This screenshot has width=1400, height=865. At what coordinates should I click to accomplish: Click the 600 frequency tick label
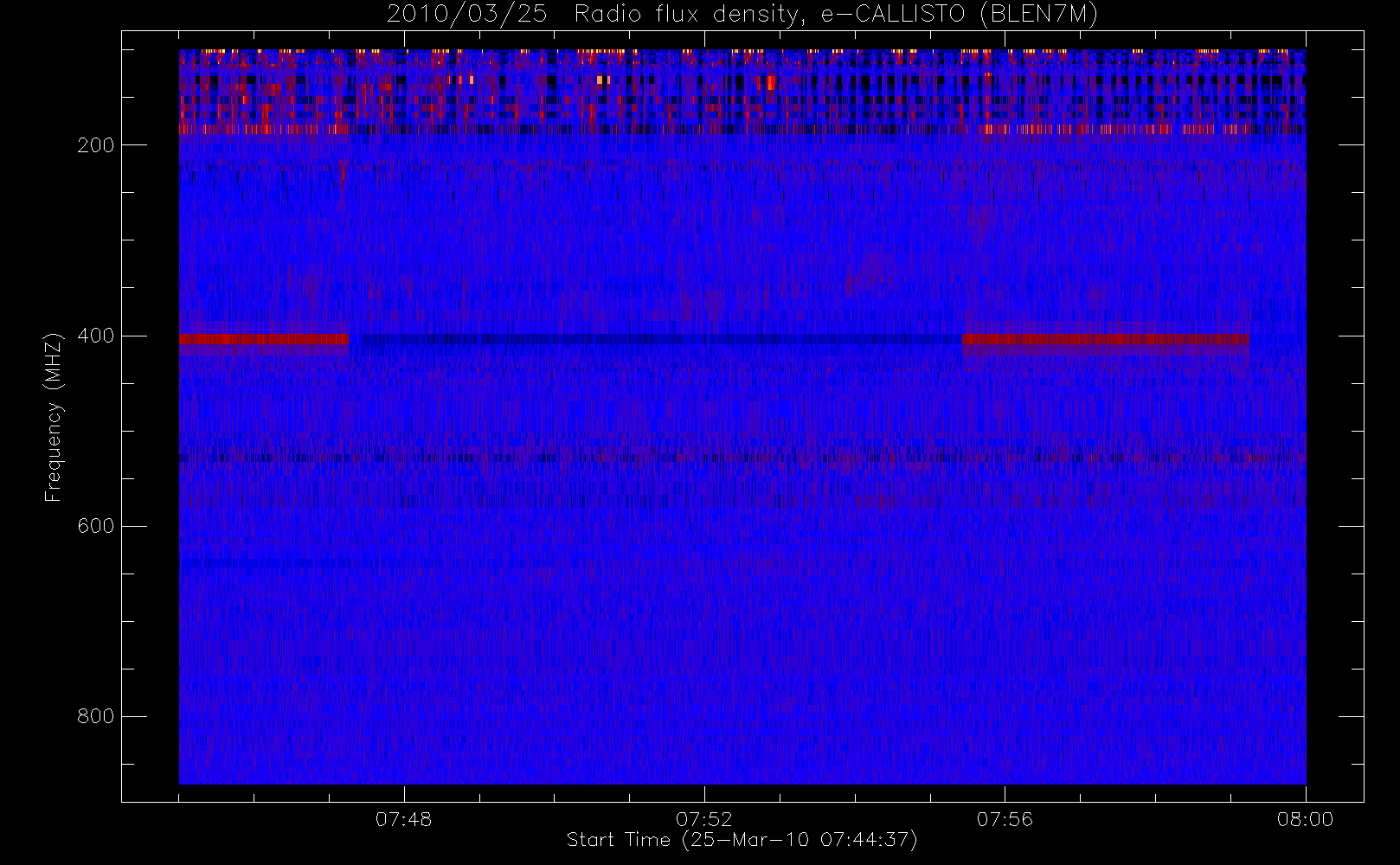95,526
